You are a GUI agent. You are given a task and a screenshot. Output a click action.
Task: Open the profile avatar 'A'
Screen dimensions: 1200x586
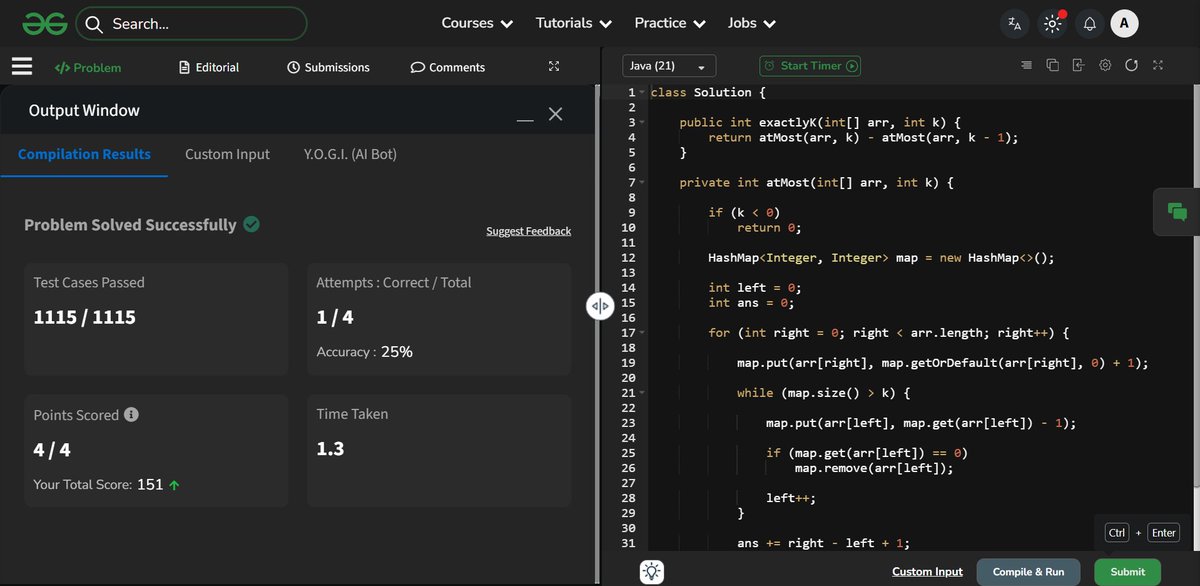(x=1125, y=24)
